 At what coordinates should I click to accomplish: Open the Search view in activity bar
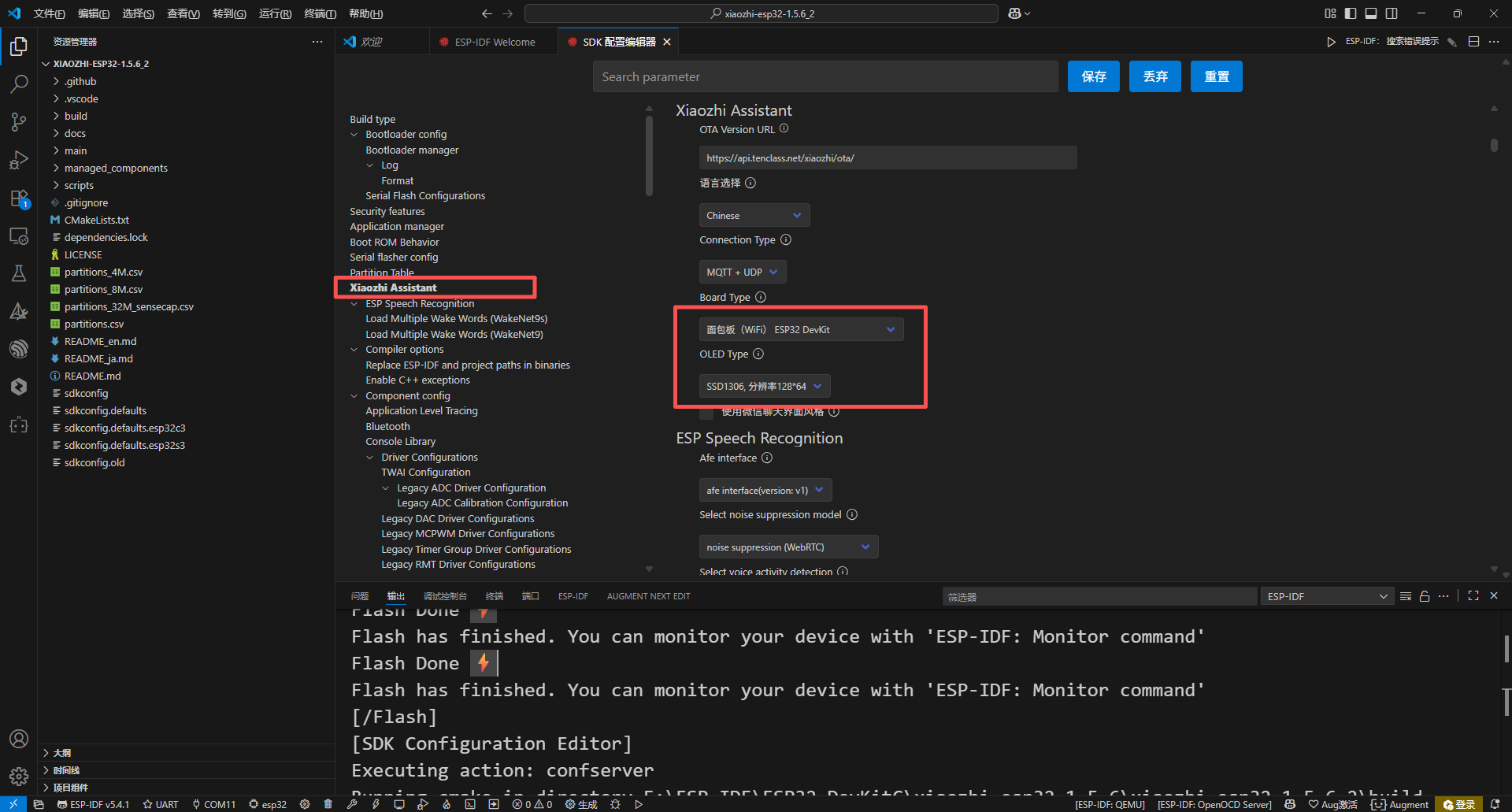[19, 83]
